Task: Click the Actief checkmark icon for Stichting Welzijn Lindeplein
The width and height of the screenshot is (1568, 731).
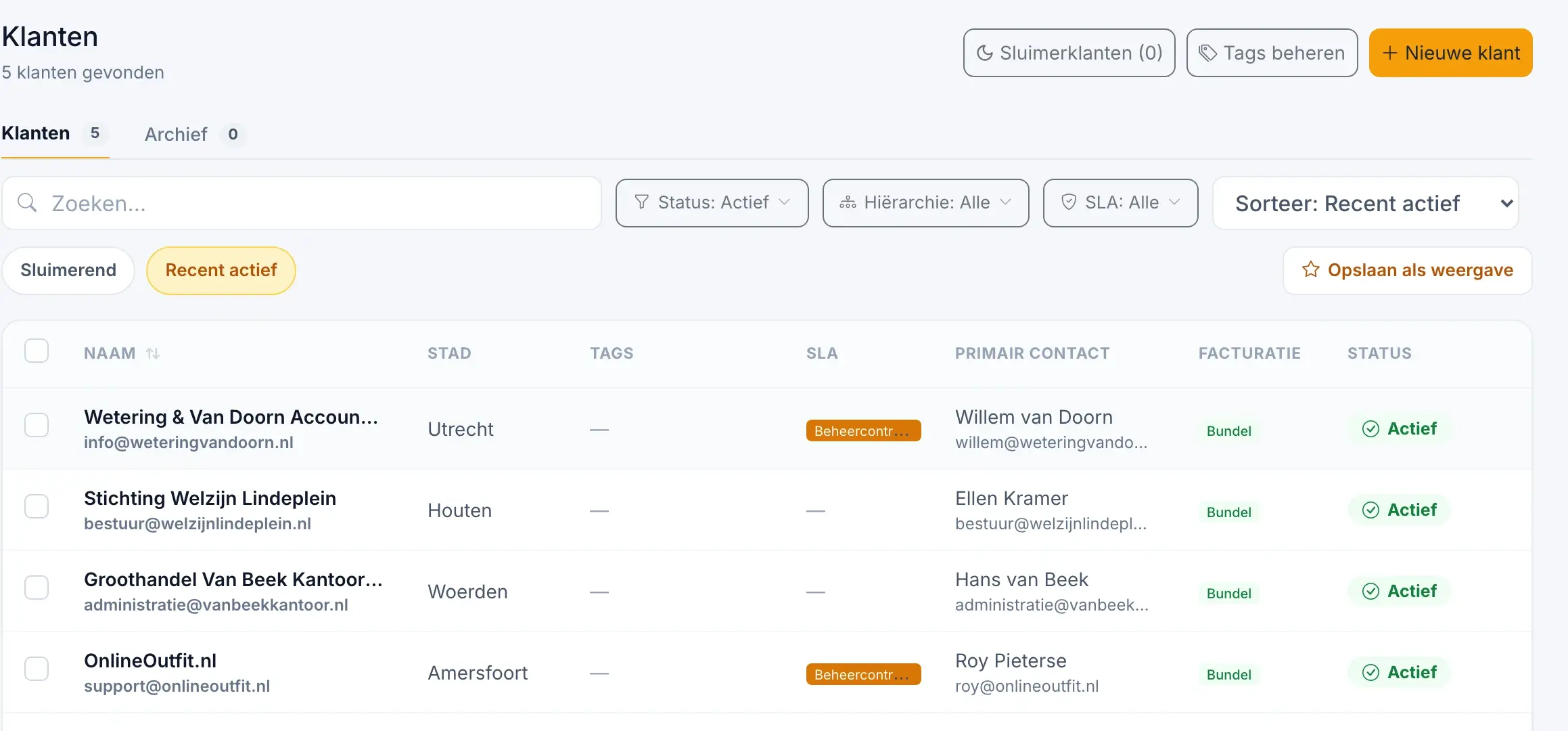Action: (x=1370, y=510)
